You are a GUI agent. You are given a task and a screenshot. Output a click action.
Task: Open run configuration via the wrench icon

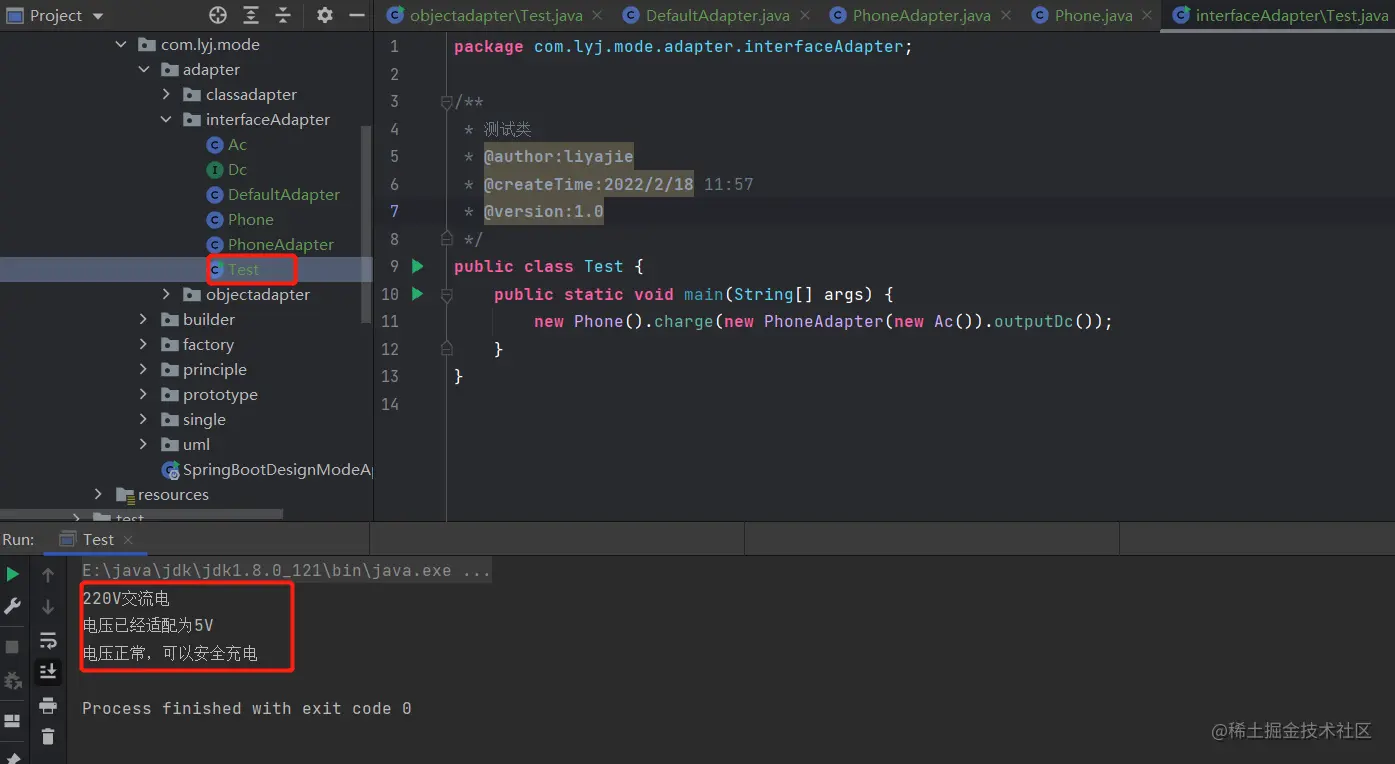point(12,606)
